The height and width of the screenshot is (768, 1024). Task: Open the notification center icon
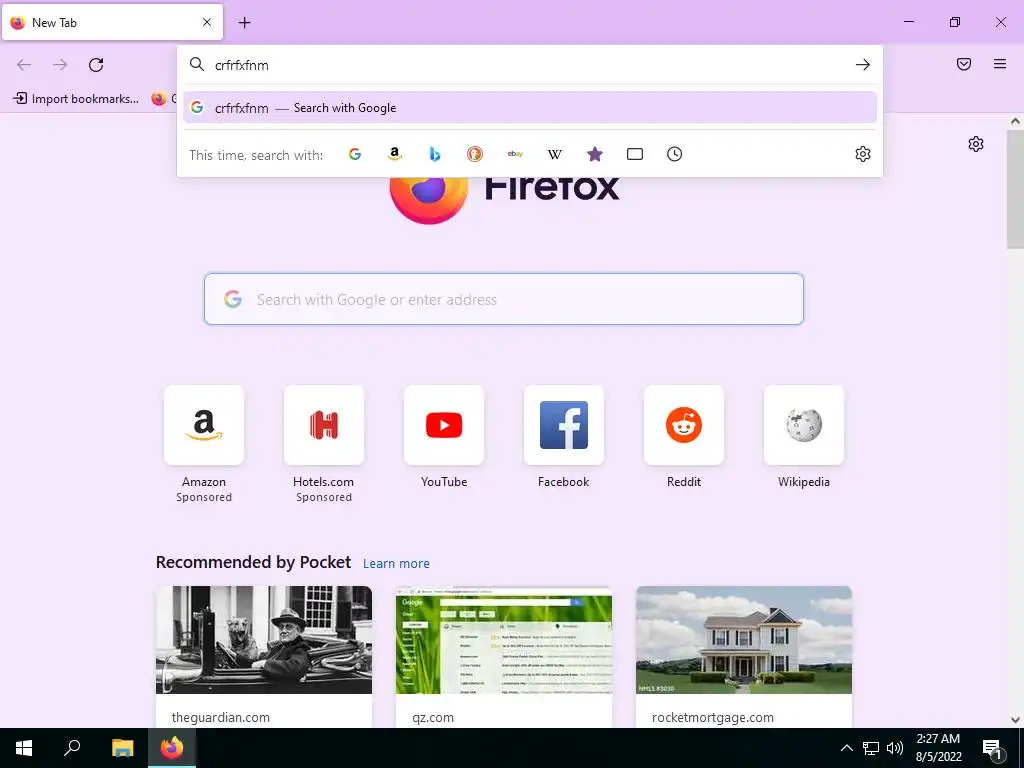pos(992,749)
